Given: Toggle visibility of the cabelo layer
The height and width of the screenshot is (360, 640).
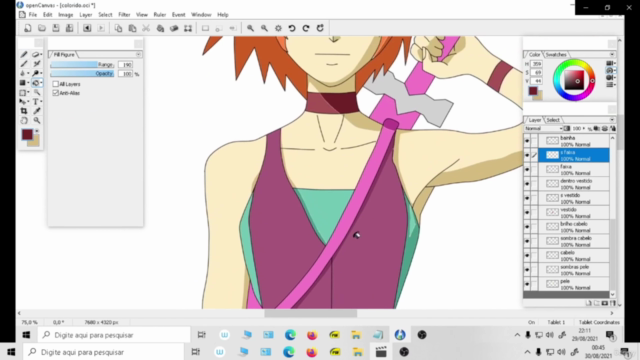Looking at the screenshot, I should (x=527, y=256).
